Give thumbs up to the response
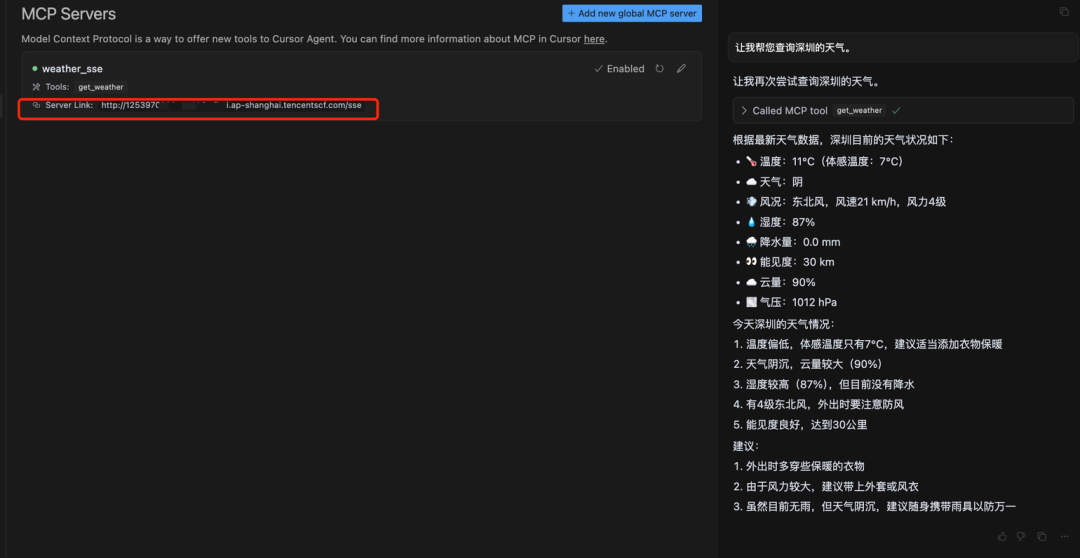This screenshot has width=1080, height=558. [1001, 536]
